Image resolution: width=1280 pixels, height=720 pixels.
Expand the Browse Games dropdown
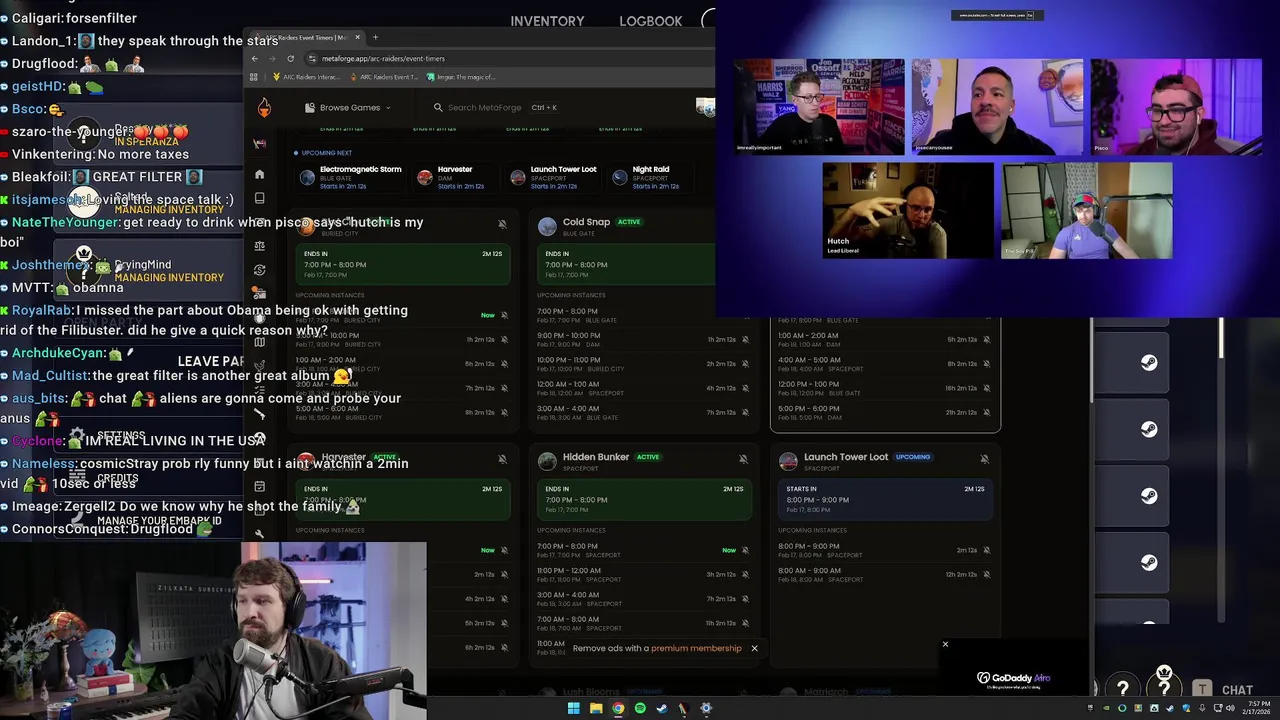pos(347,107)
